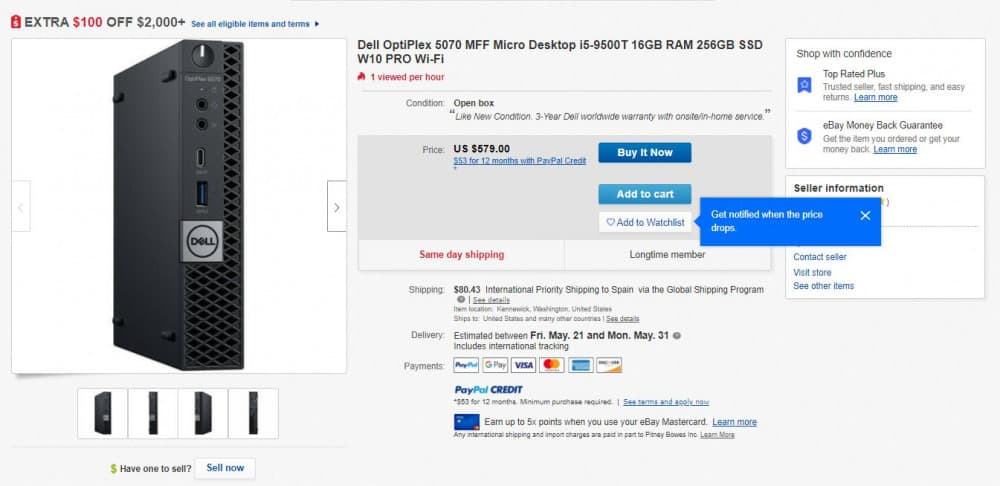Open the Contact seller link

[x=820, y=257]
